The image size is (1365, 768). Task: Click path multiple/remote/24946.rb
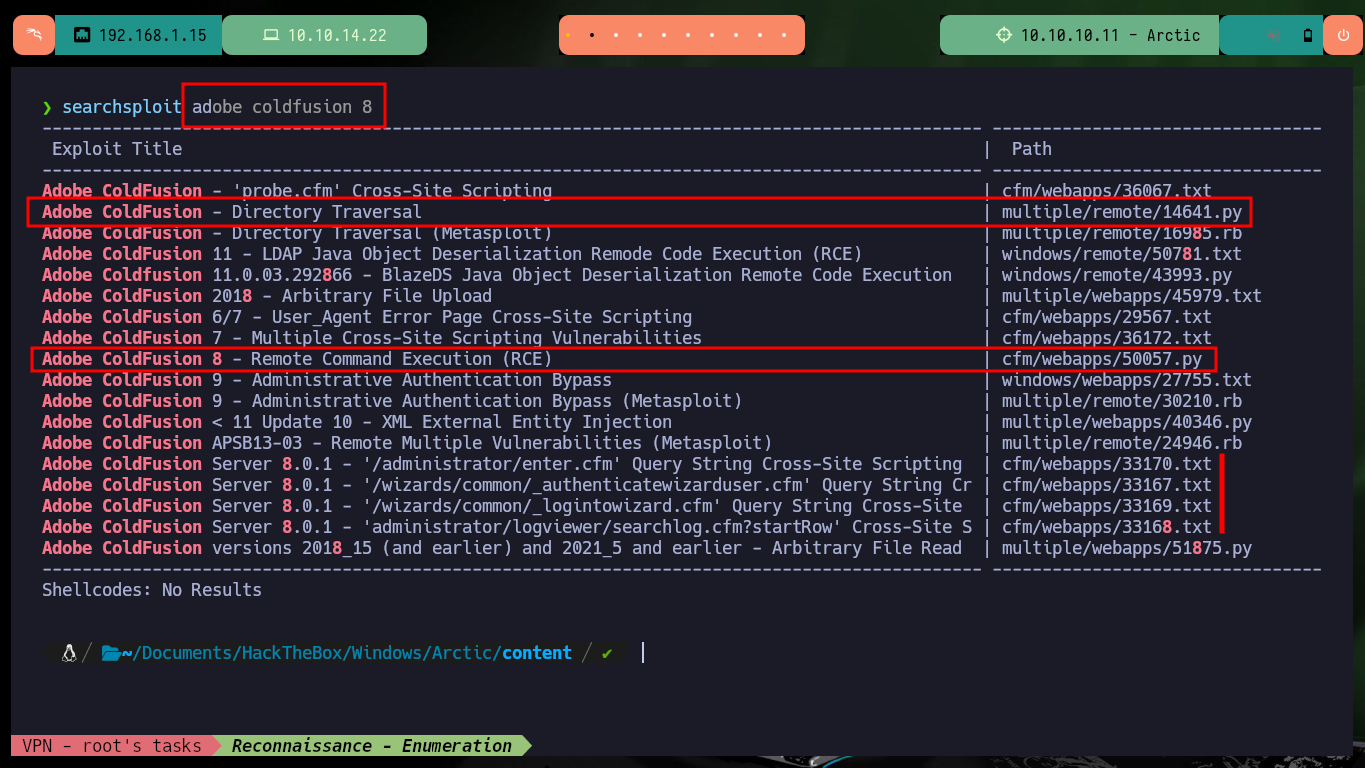(x=1122, y=443)
